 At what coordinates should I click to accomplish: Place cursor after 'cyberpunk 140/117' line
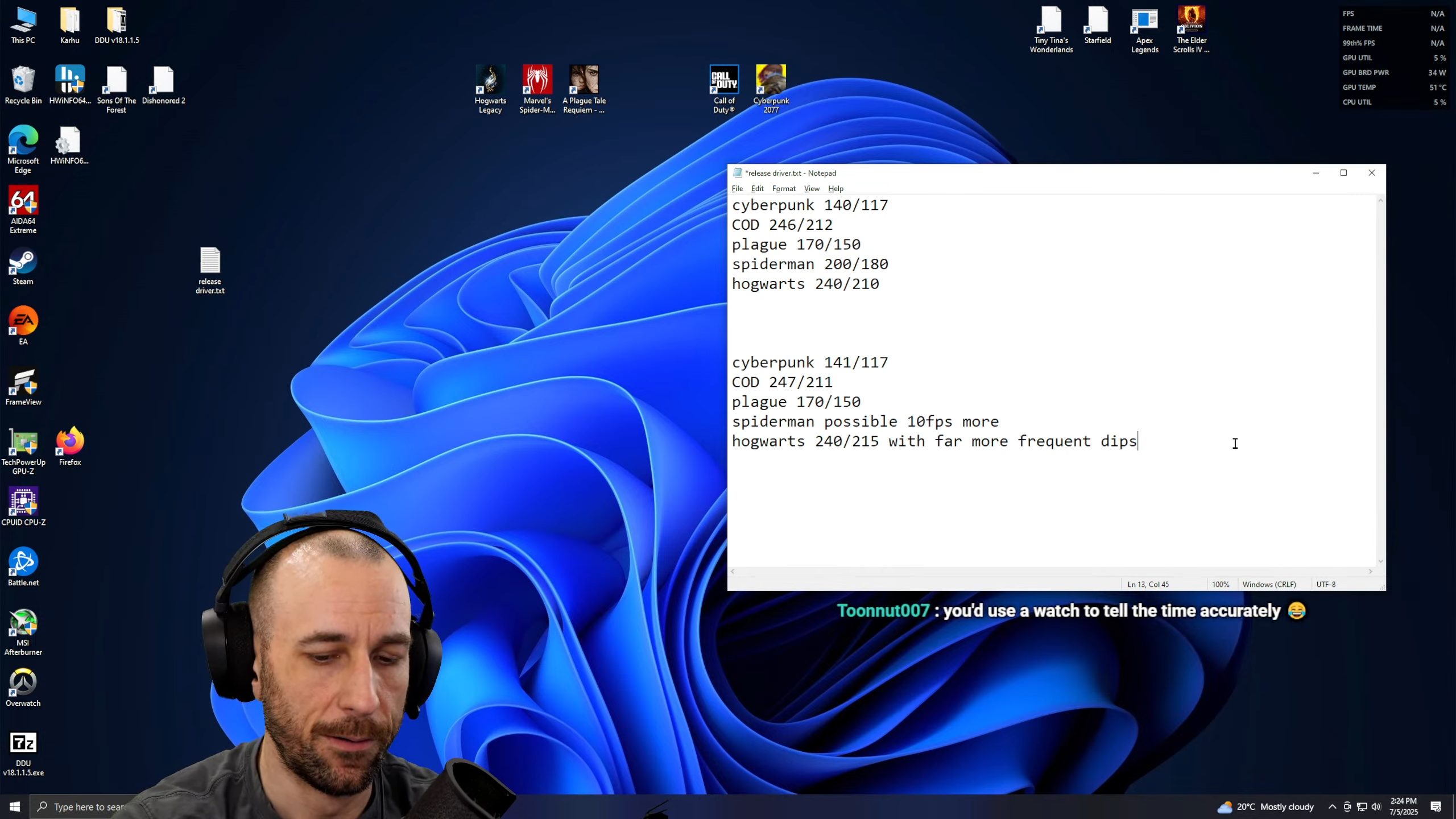pyautogui.click(x=889, y=205)
